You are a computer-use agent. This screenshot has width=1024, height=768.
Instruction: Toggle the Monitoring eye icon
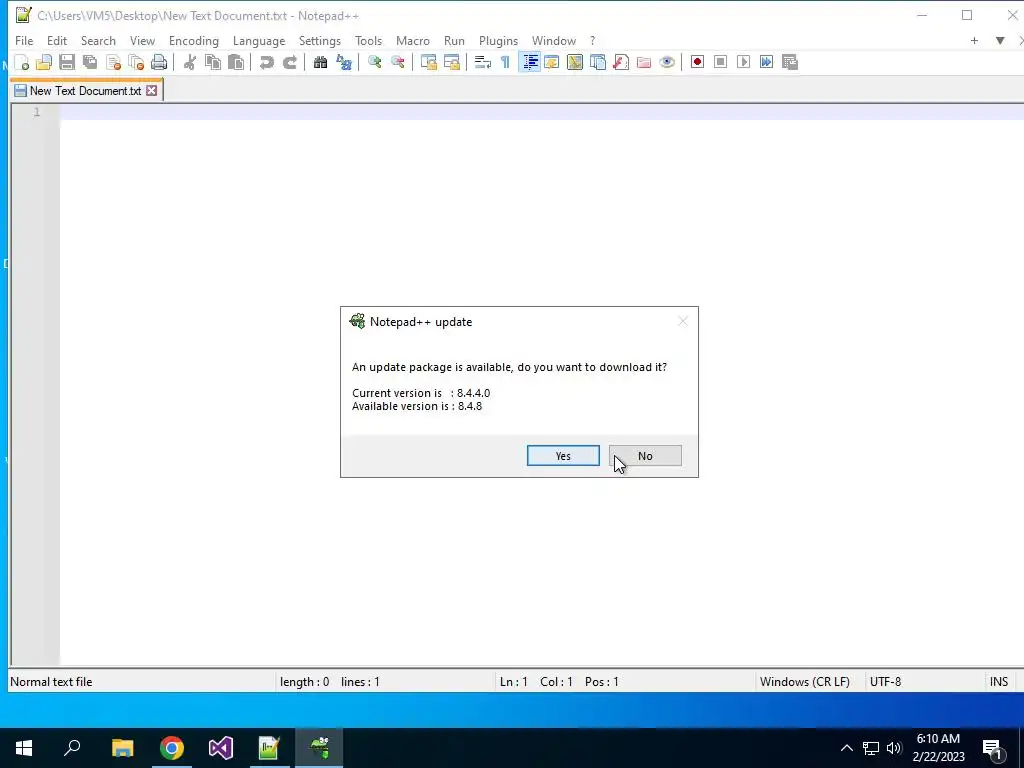point(667,62)
